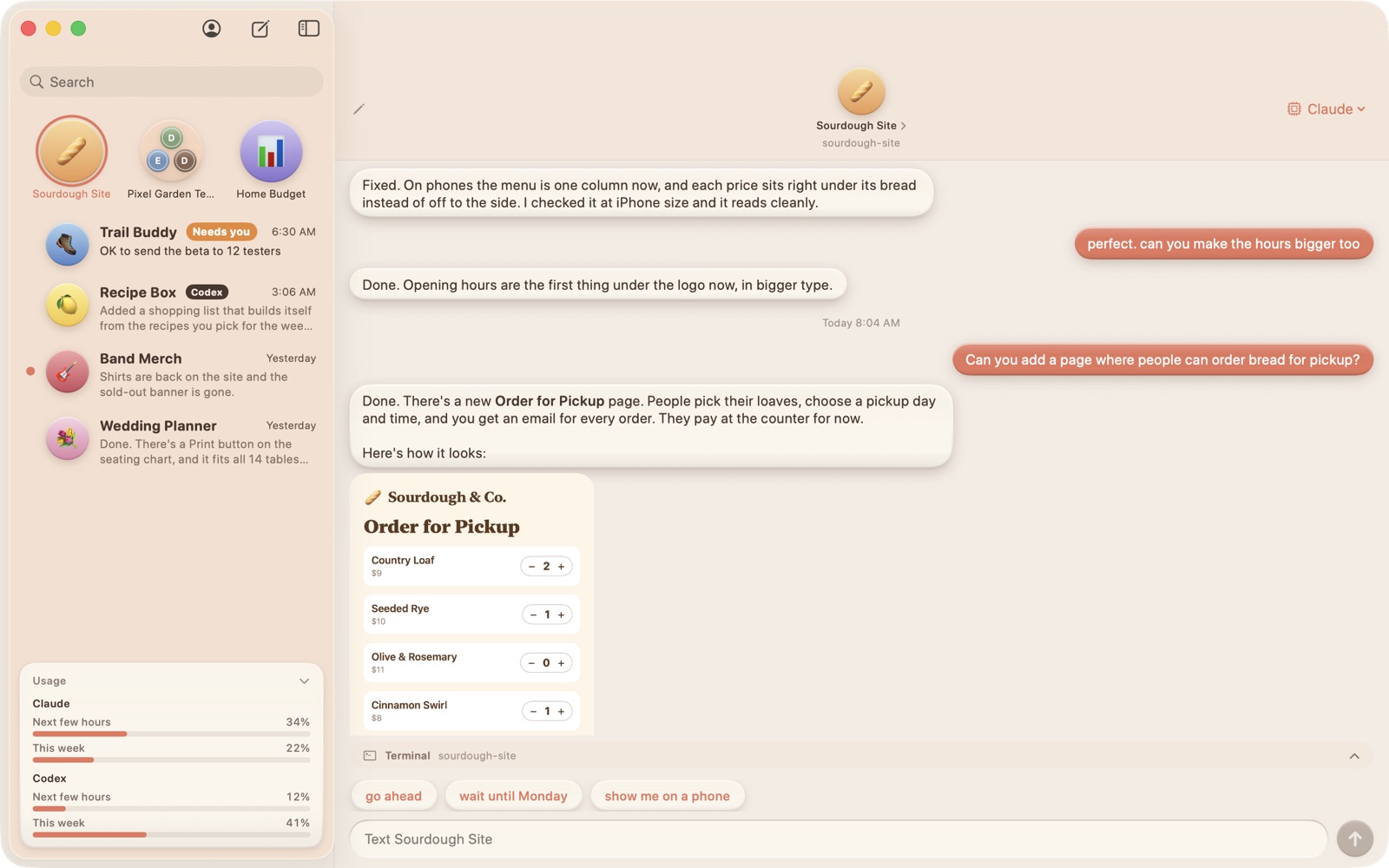Compose a new chat with pencil icon
1389x868 pixels.
[x=260, y=29]
